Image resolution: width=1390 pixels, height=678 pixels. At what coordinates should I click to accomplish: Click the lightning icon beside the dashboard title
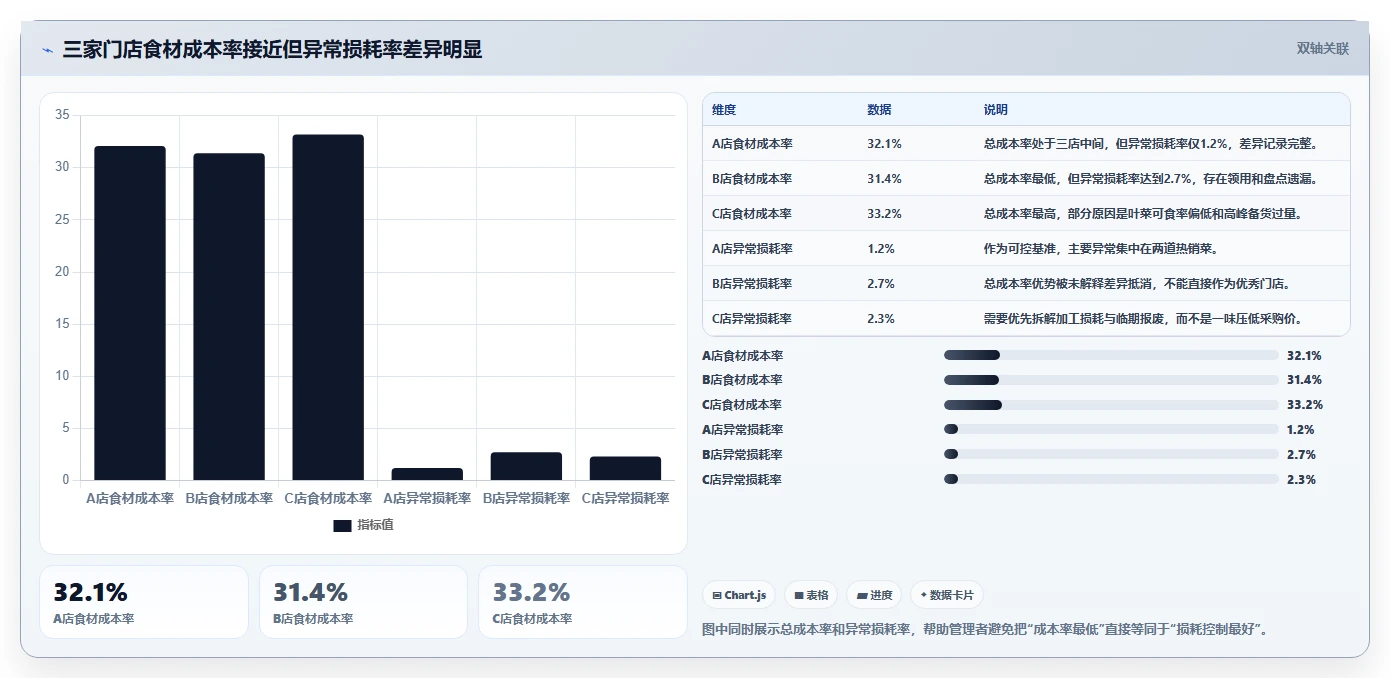point(47,50)
